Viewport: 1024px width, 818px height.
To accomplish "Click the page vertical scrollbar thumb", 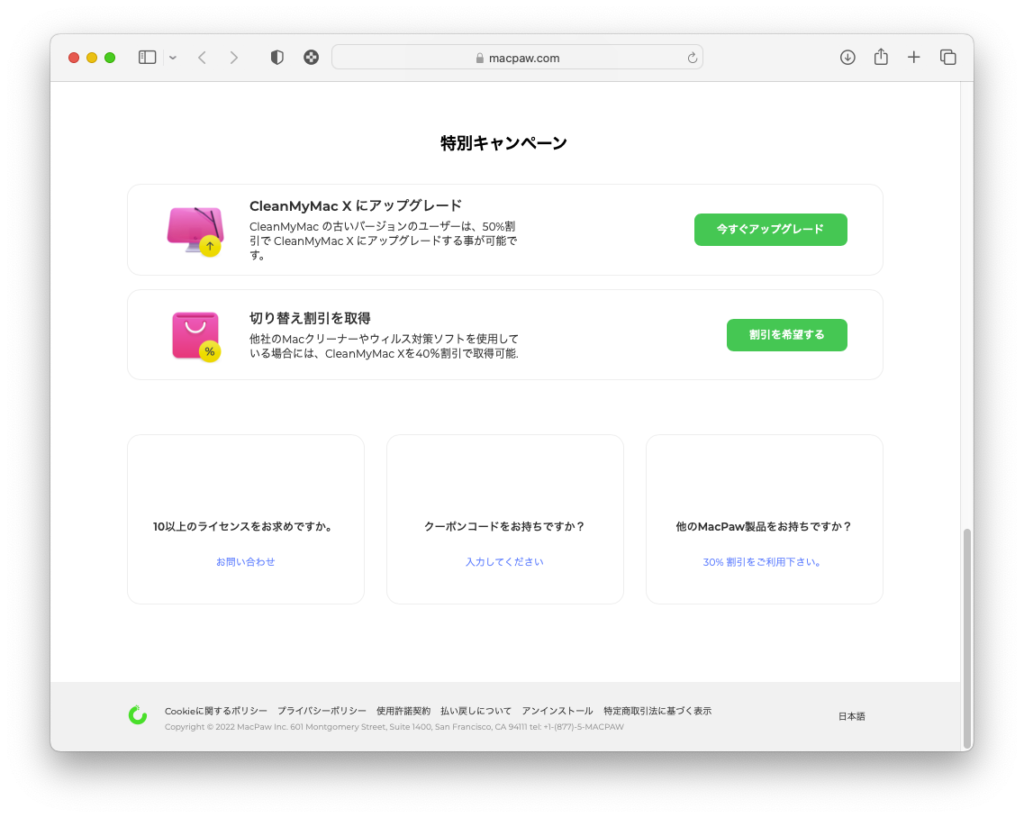I will (967, 638).
